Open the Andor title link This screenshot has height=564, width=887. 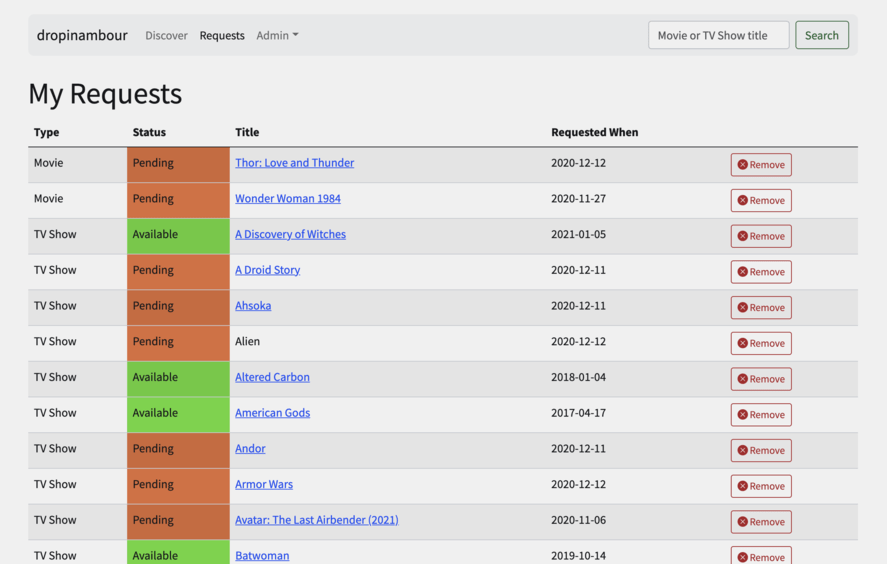point(250,448)
